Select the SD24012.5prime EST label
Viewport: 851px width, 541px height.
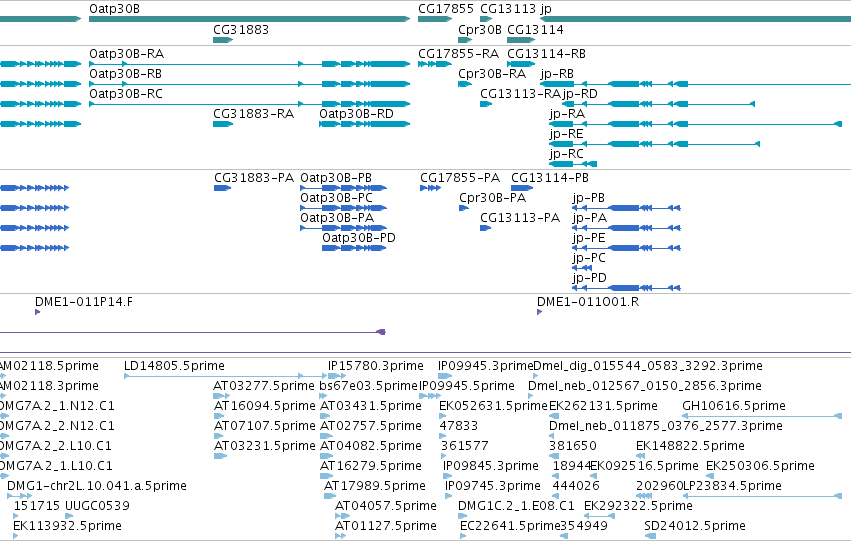pyautogui.click(x=695, y=527)
